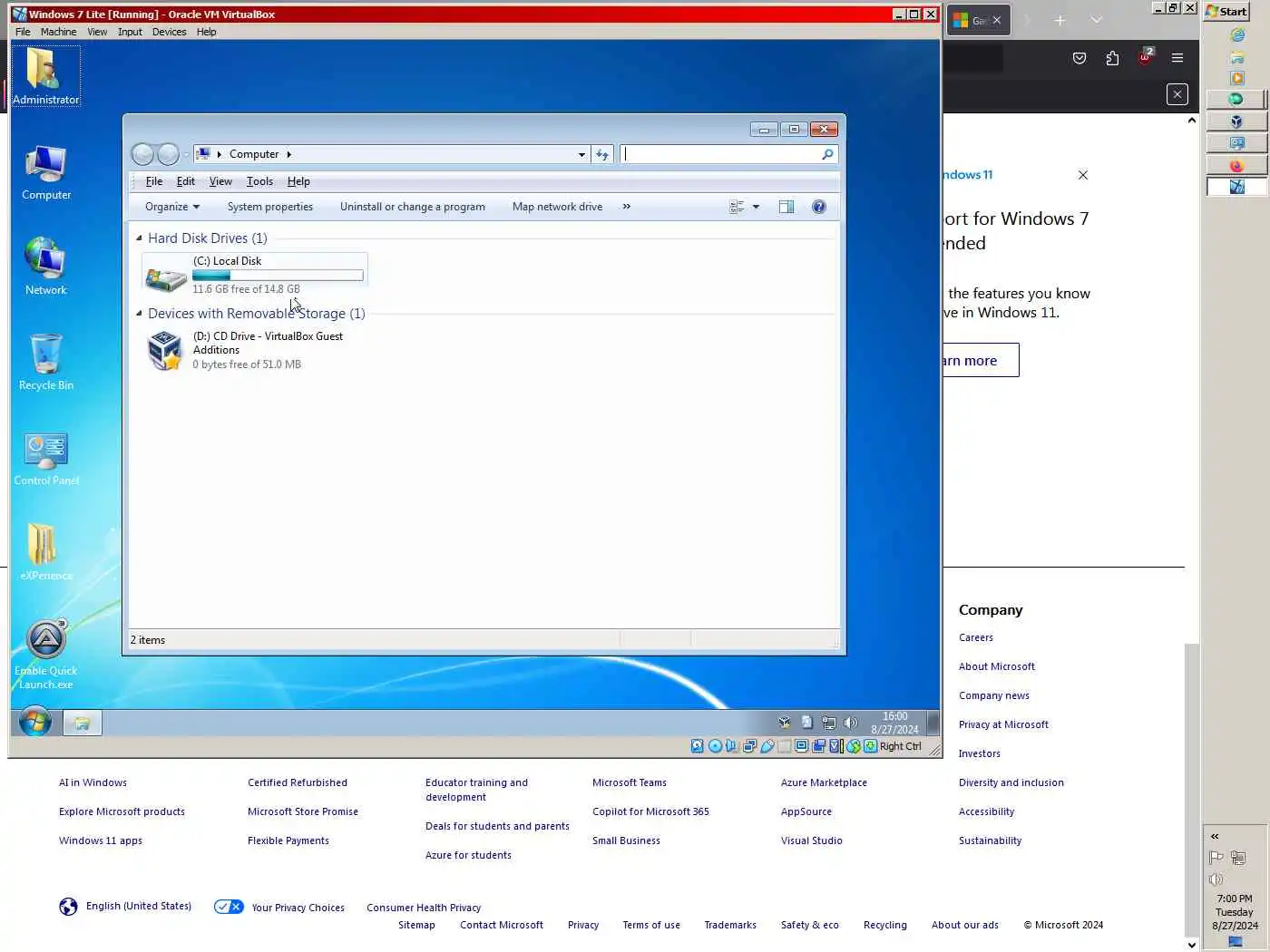Image resolution: width=1270 pixels, height=952 pixels.
Task: Open Copilot for Microsoft 365 link
Action: [650, 811]
